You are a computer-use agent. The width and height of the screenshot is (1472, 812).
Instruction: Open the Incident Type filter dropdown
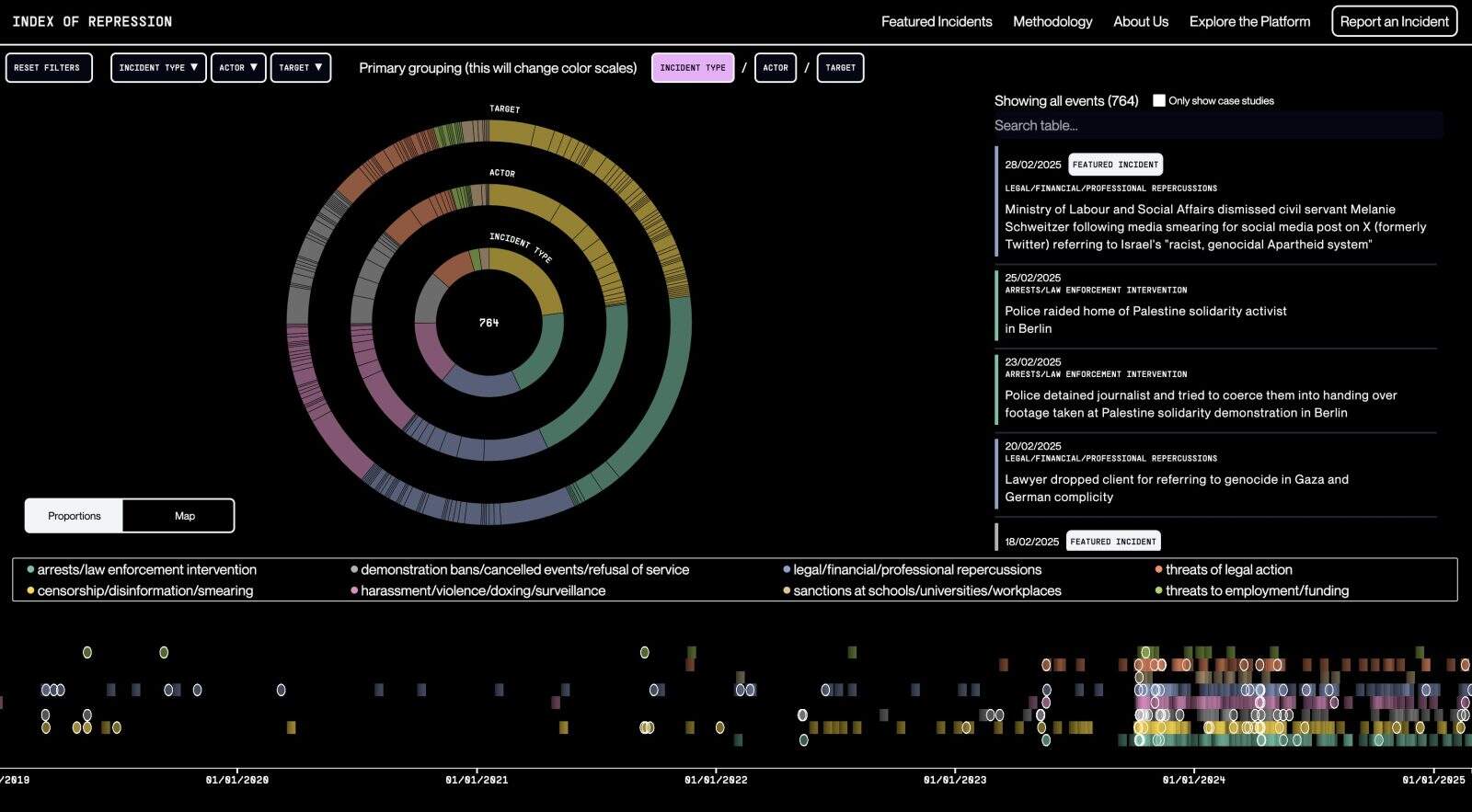[158, 67]
